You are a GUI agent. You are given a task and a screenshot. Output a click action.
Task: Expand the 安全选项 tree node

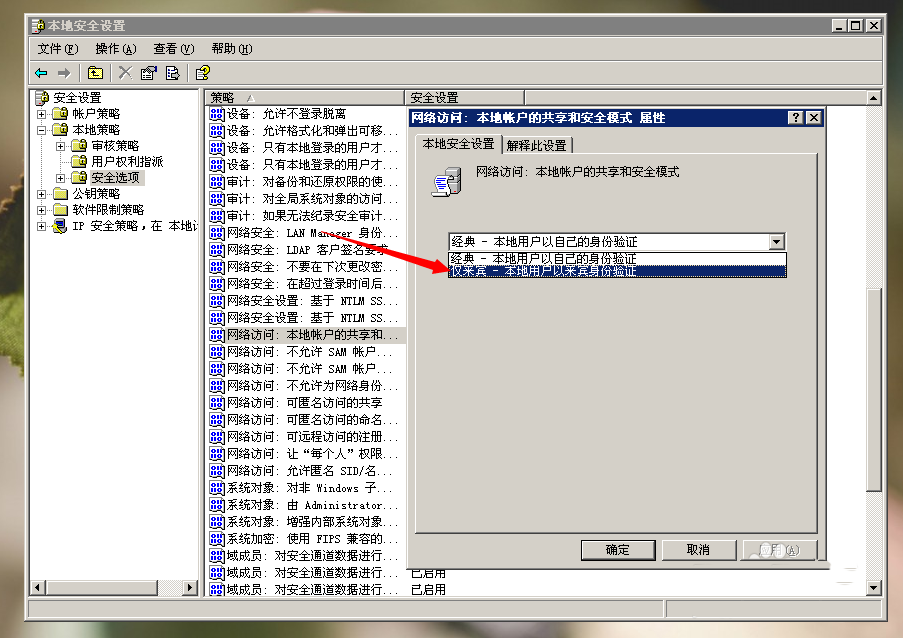tap(60, 178)
